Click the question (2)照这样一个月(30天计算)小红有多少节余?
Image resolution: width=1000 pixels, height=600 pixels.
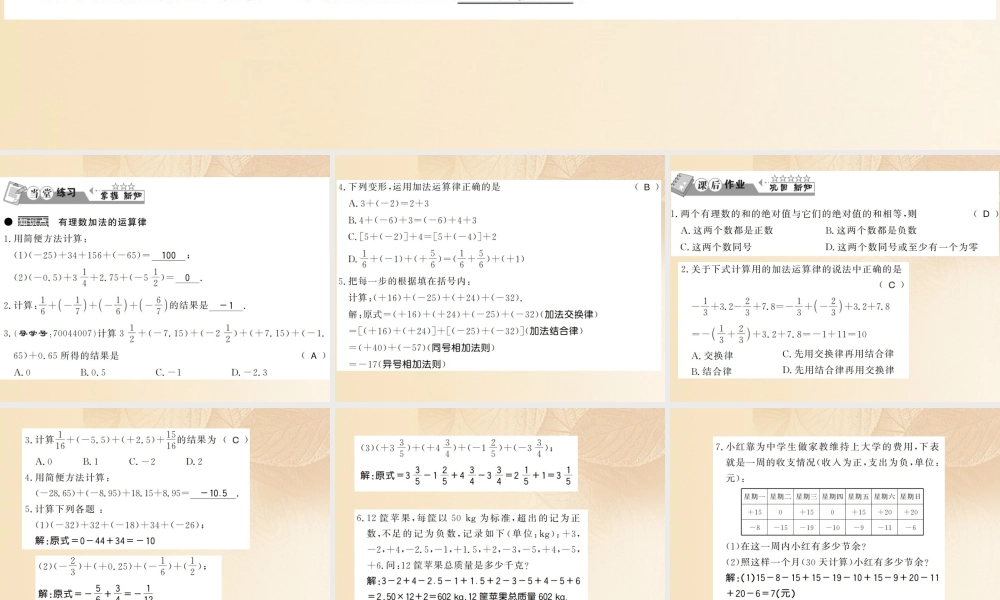827,562
